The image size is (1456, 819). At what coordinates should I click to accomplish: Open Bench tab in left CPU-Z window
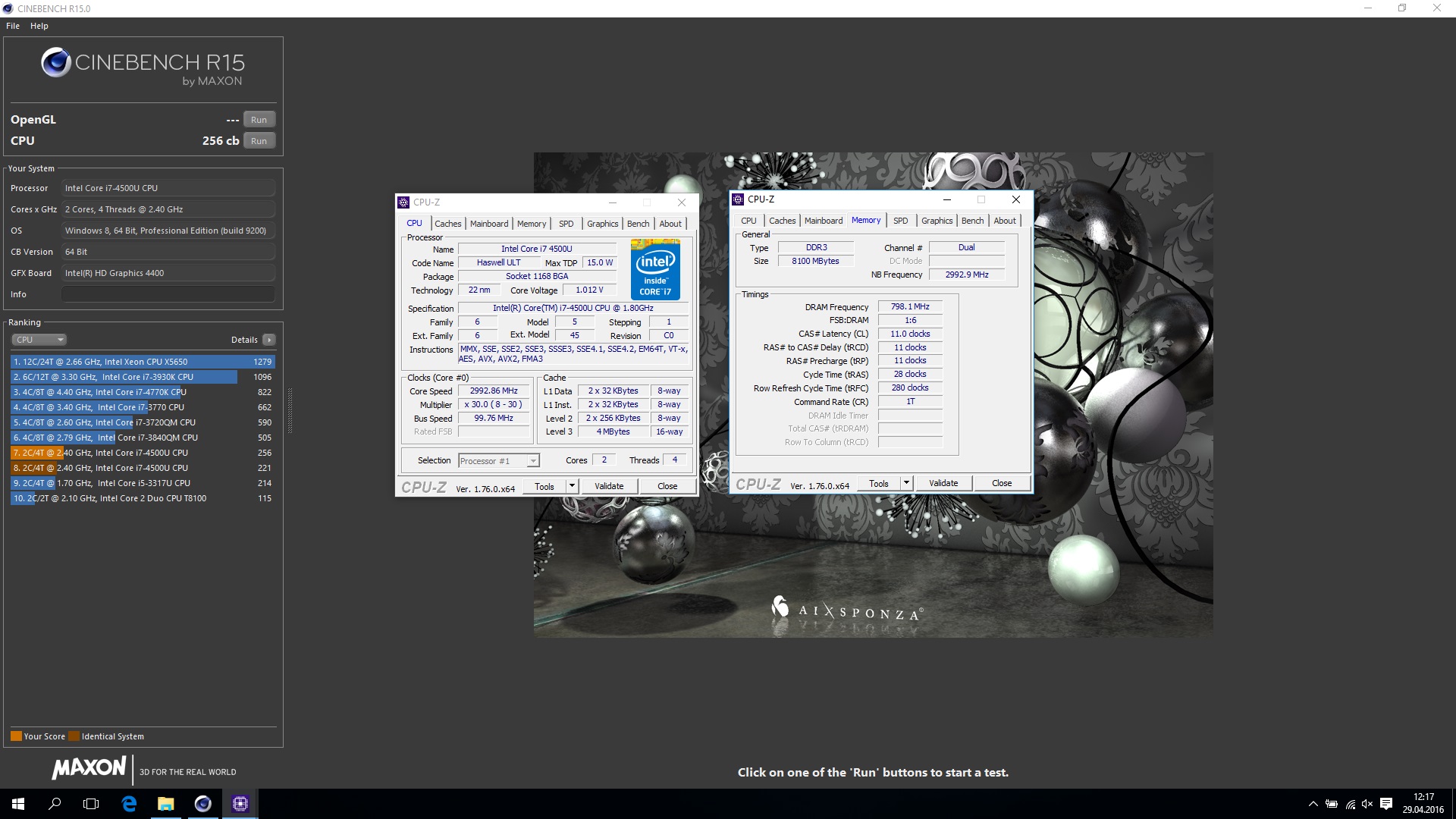(x=639, y=224)
